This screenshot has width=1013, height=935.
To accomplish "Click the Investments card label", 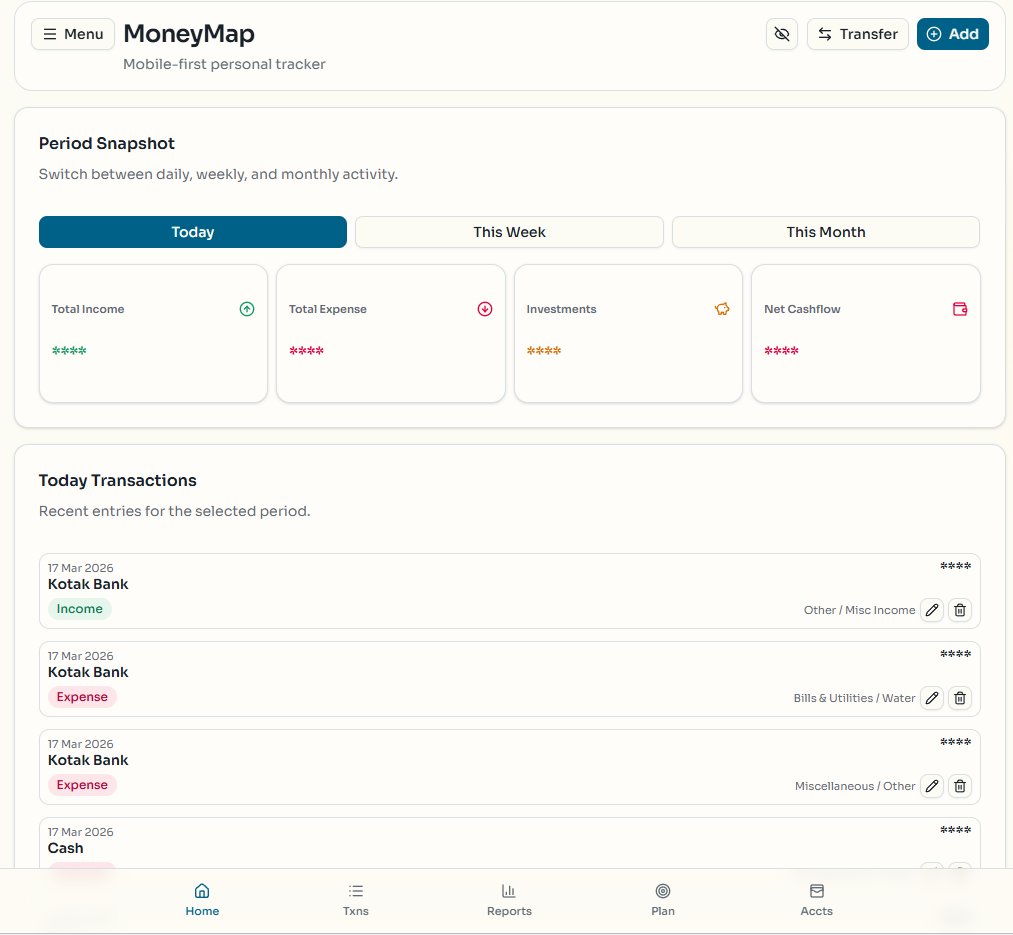I will [561, 309].
